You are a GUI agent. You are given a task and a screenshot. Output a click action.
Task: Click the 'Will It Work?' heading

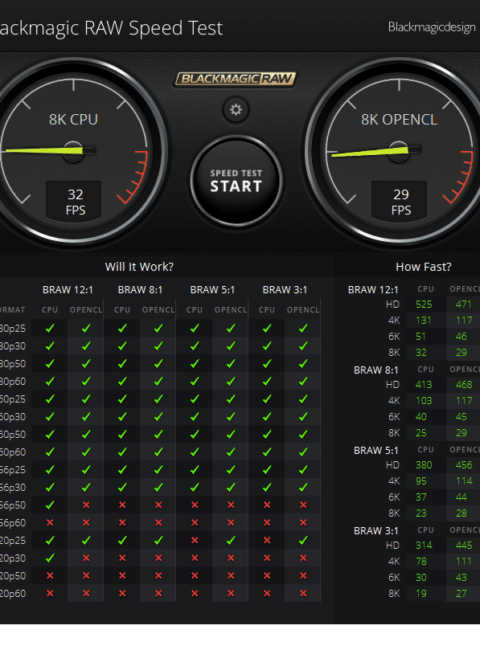pos(139,267)
